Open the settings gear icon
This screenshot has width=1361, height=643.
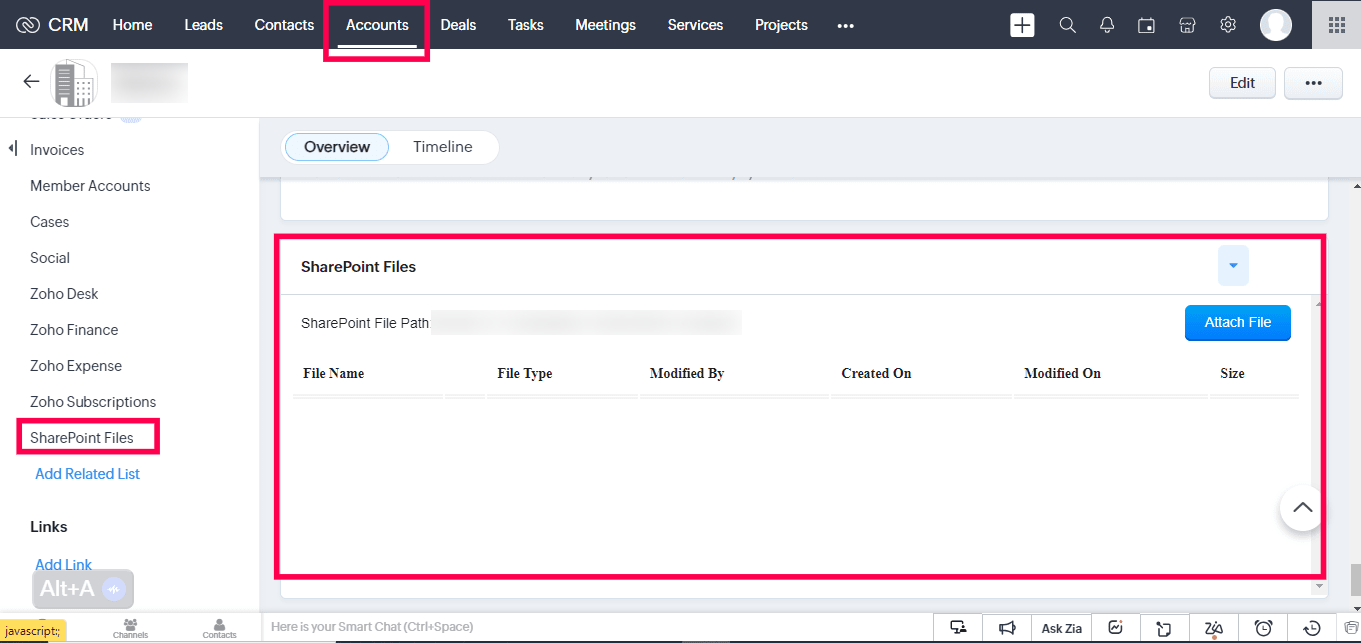[1228, 25]
